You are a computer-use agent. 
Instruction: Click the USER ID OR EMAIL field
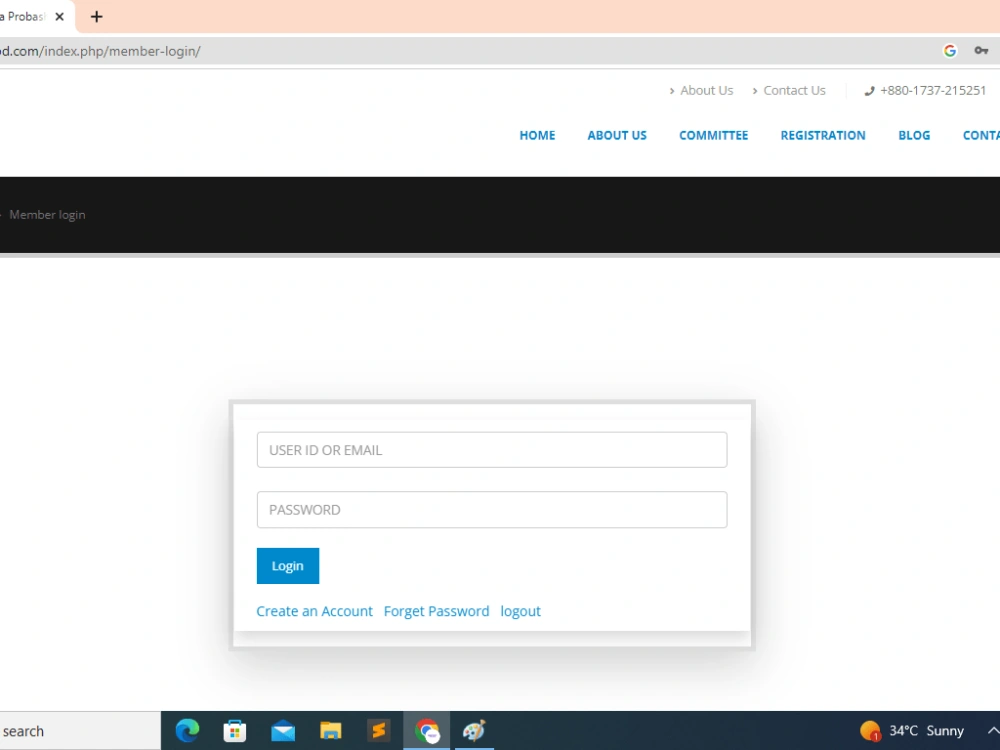491,450
